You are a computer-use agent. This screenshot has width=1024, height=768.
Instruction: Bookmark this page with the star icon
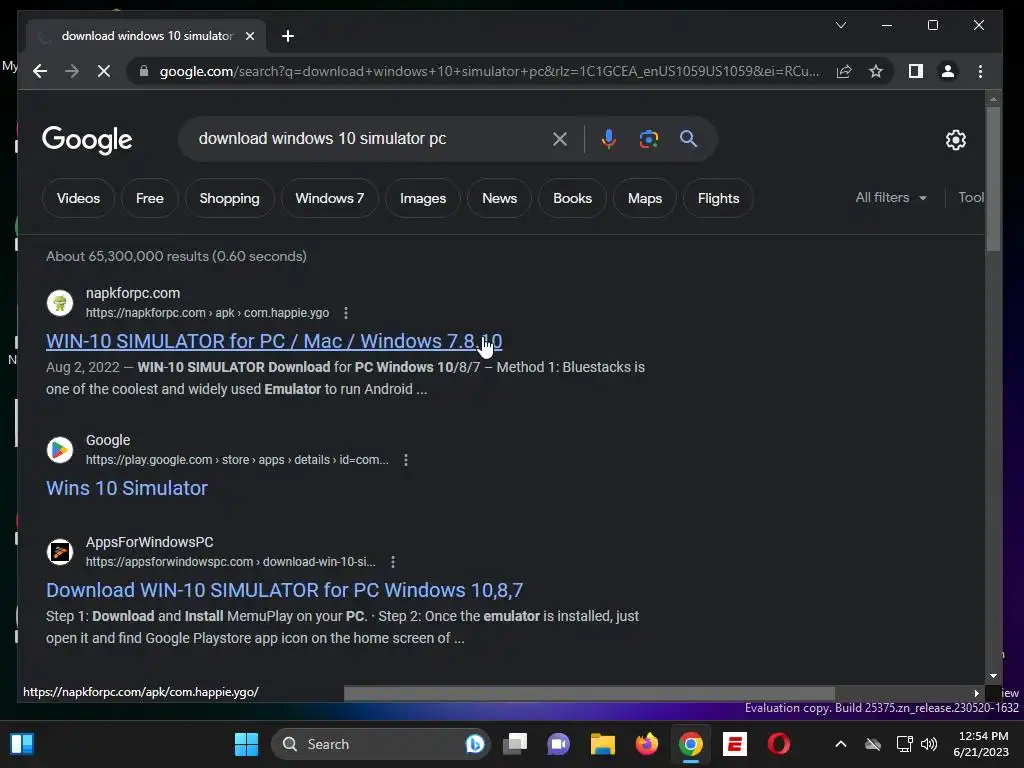(x=876, y=71)
